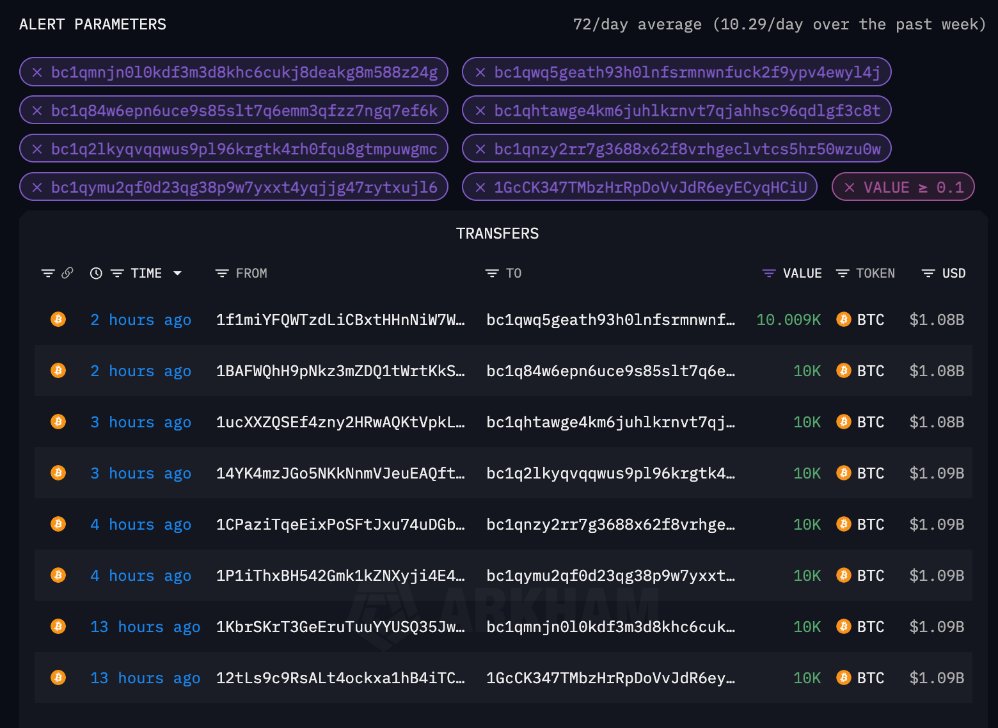Remove bc1qmnjn0l0kdf3m3d8khc6cukj8deakg8m588z24g address filter

[37, 73]
